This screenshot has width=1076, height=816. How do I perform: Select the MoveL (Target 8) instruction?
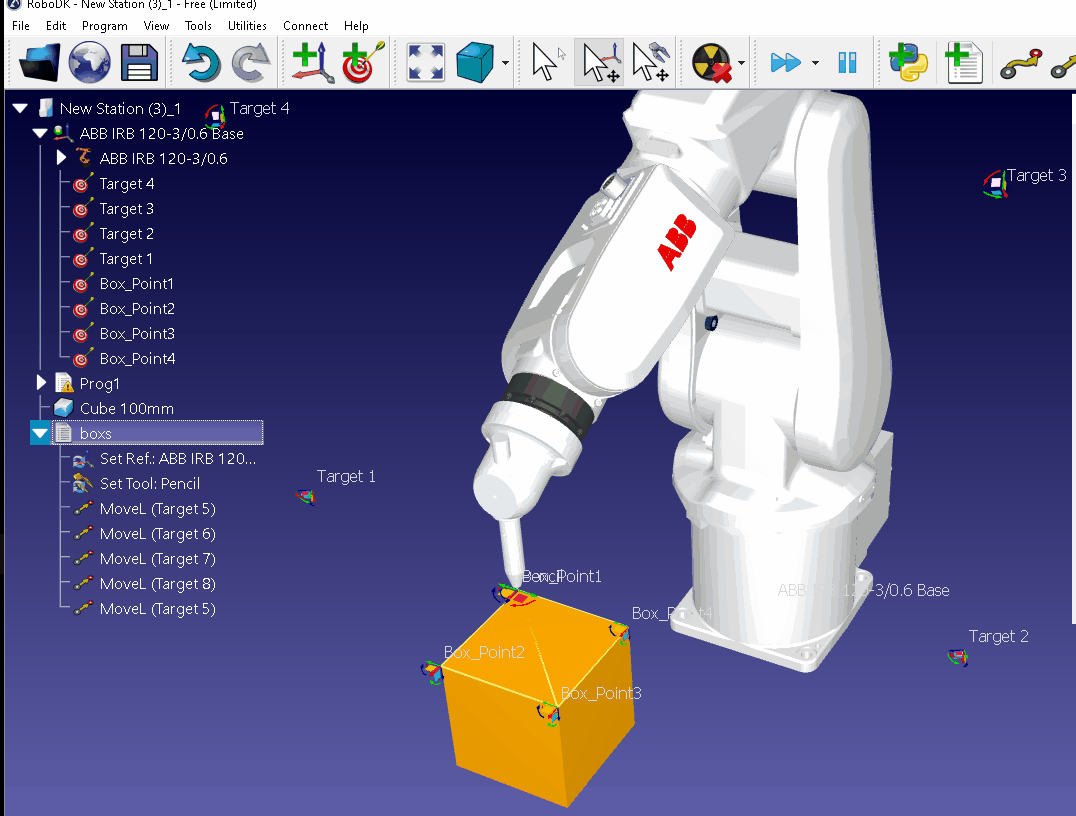(157, 583)
